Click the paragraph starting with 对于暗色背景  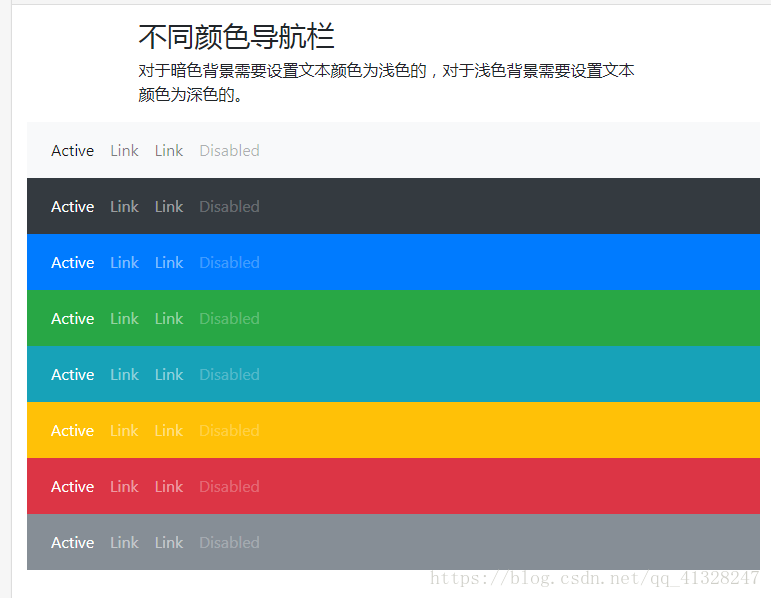[x=386, y=82]
